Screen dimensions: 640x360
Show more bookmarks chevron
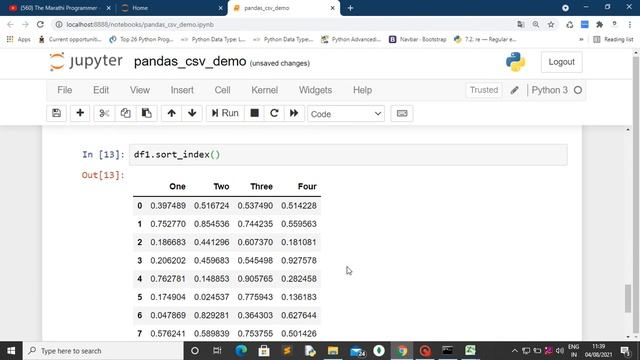tap(581, 39)
